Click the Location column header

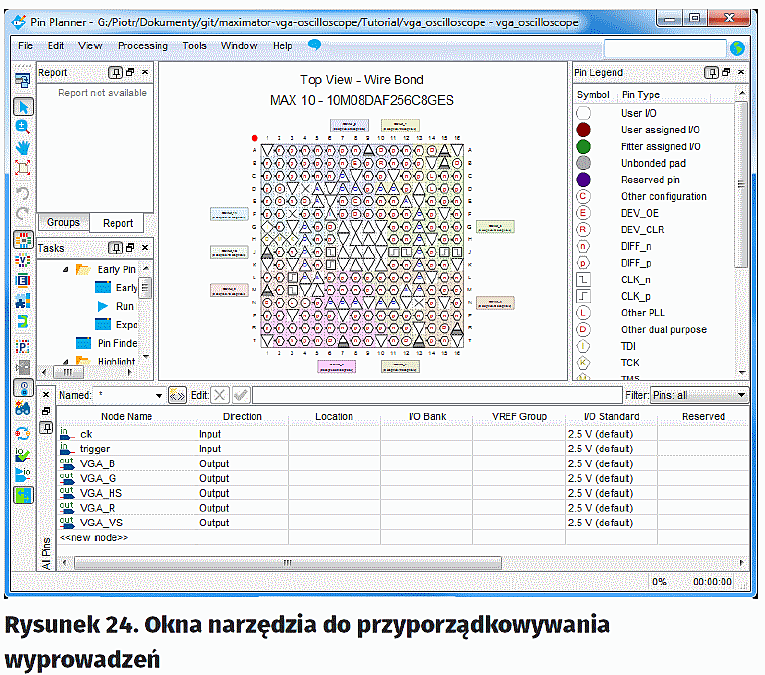pos(334,416)
